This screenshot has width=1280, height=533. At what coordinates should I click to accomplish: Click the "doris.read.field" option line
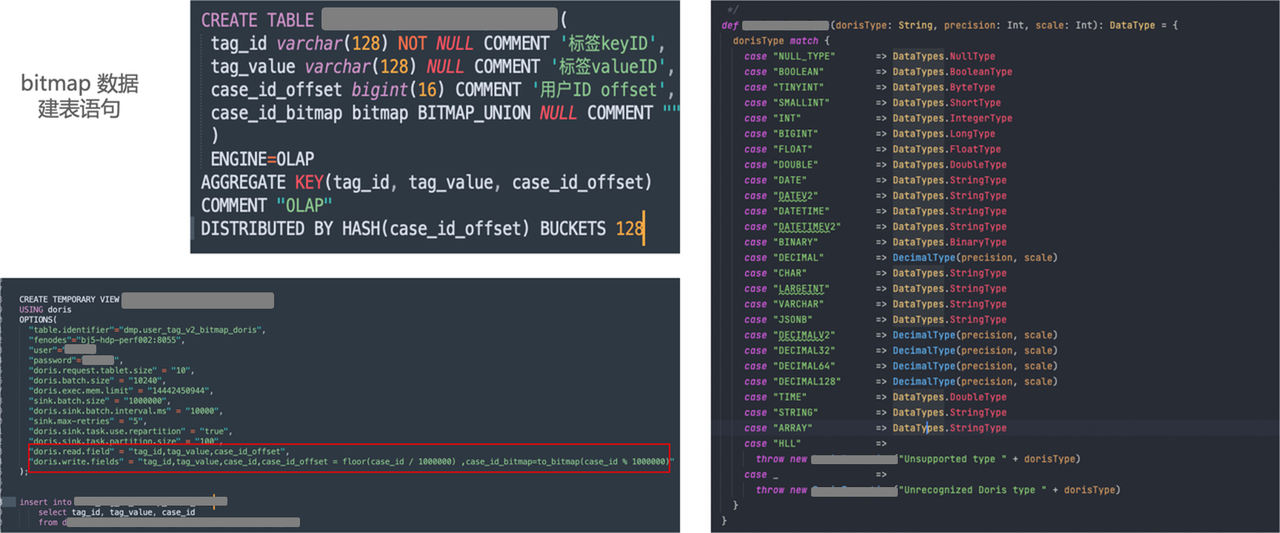(159, 452)
